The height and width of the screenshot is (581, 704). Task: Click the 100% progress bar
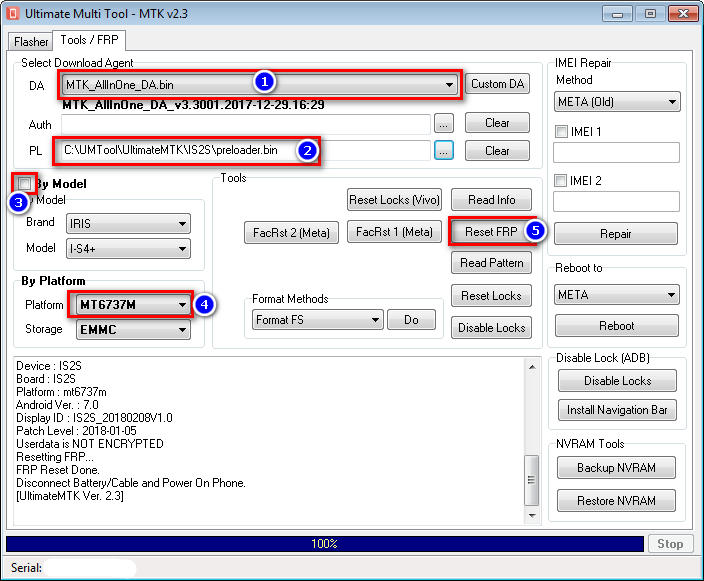[325, 544]
